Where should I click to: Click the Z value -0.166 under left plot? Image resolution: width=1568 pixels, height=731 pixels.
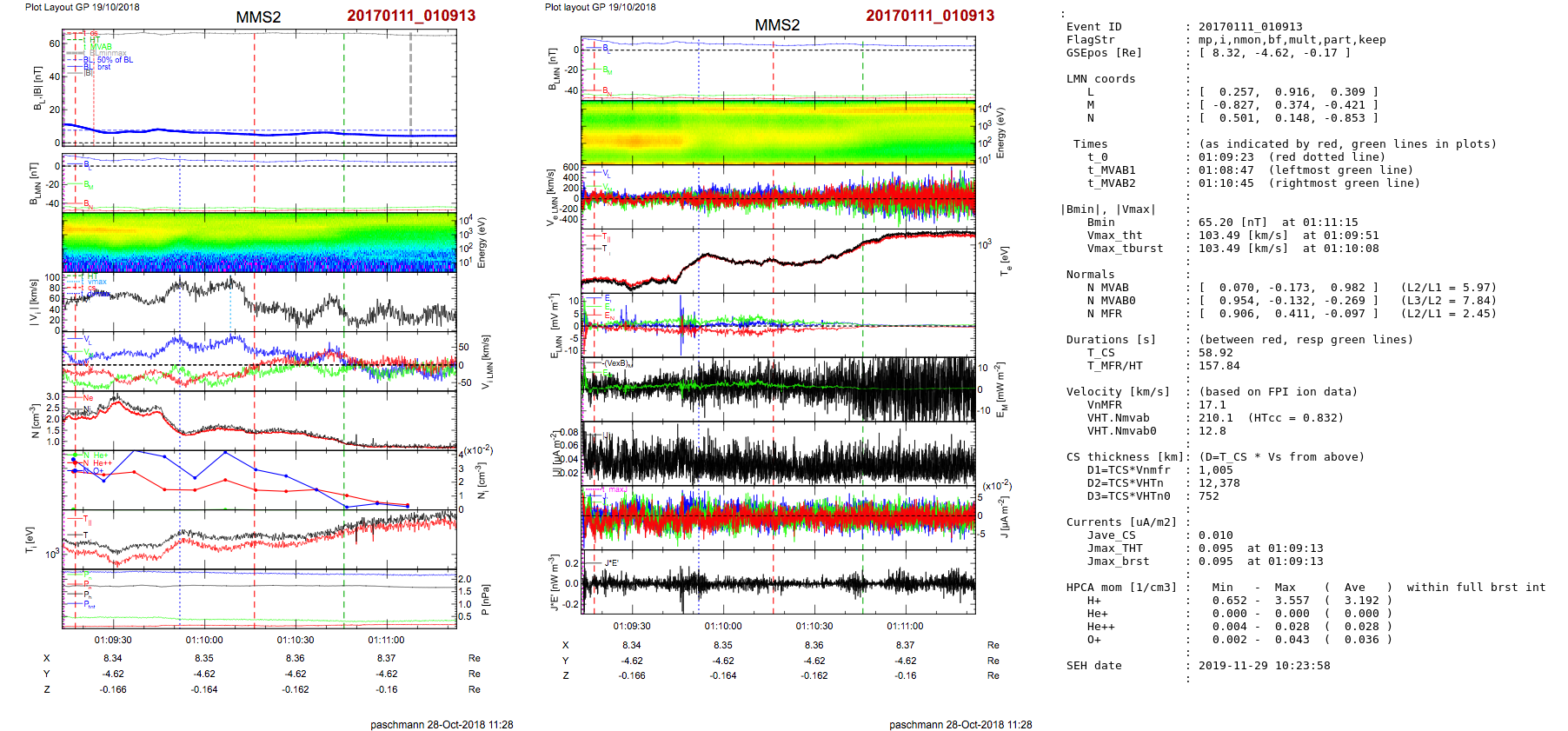point(113,689)
